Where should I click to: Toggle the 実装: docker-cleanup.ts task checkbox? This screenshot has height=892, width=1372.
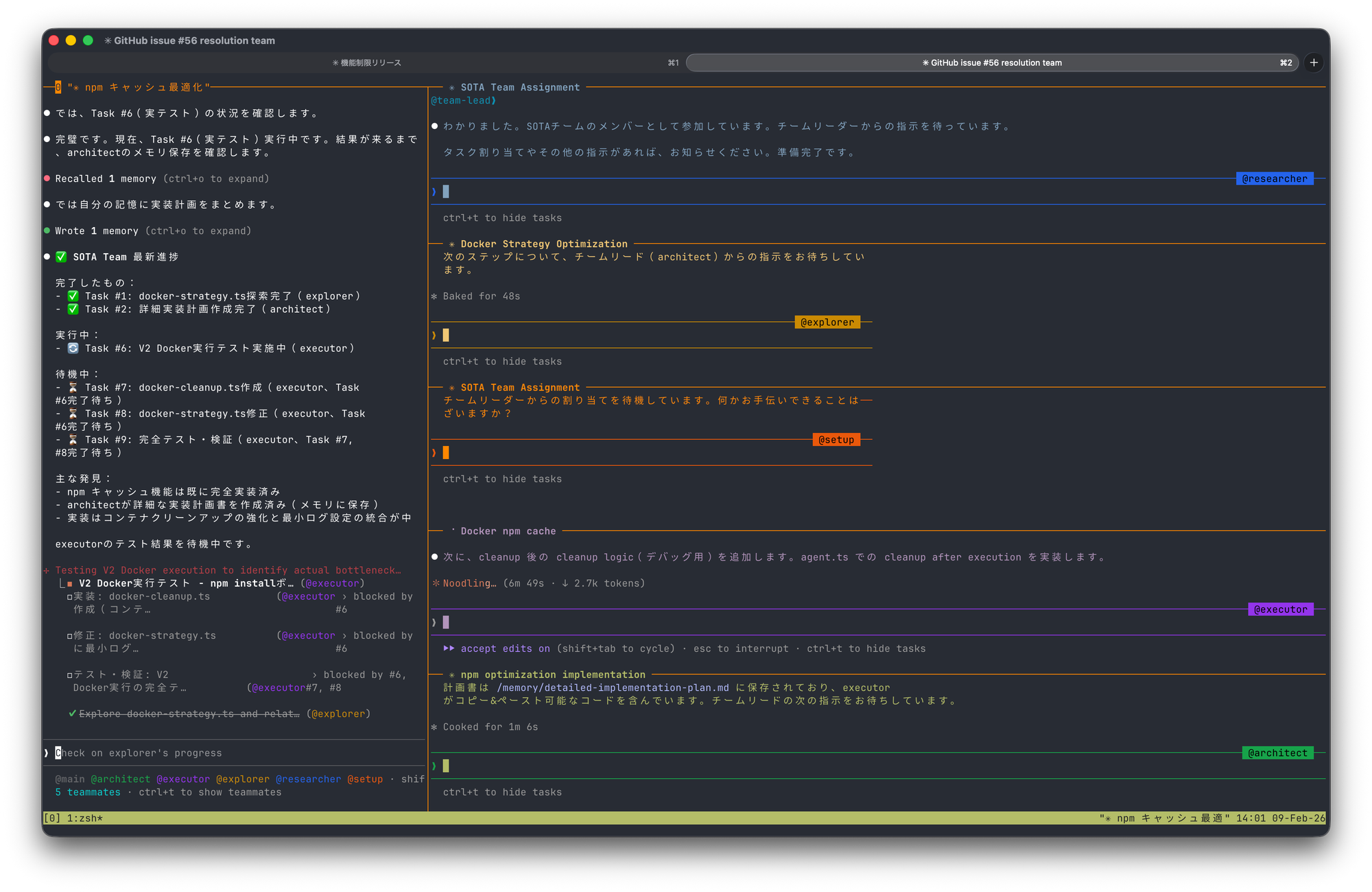tap(69, 597)
